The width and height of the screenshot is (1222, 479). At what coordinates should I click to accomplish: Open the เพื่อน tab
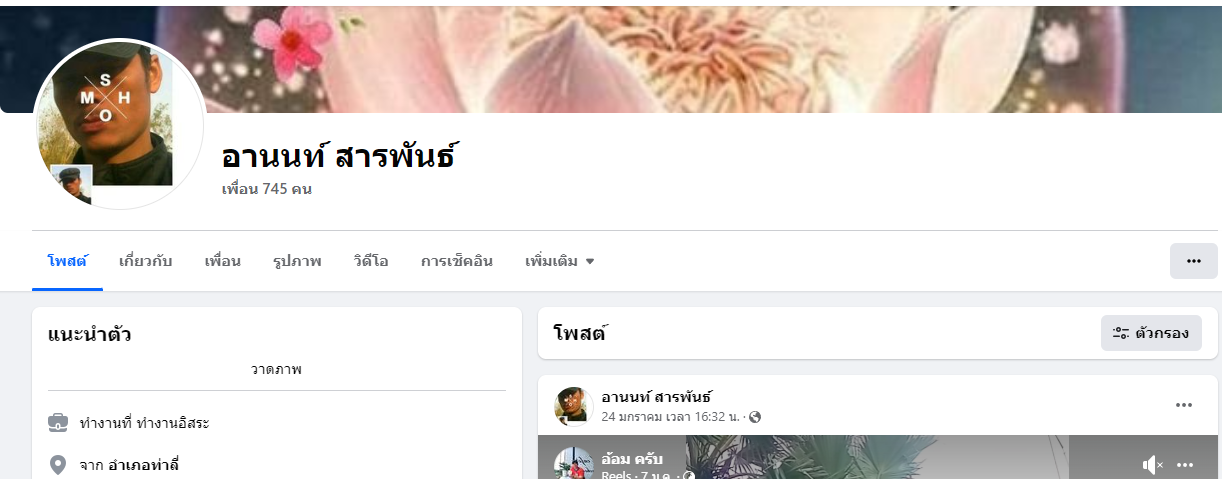point(223,261)
